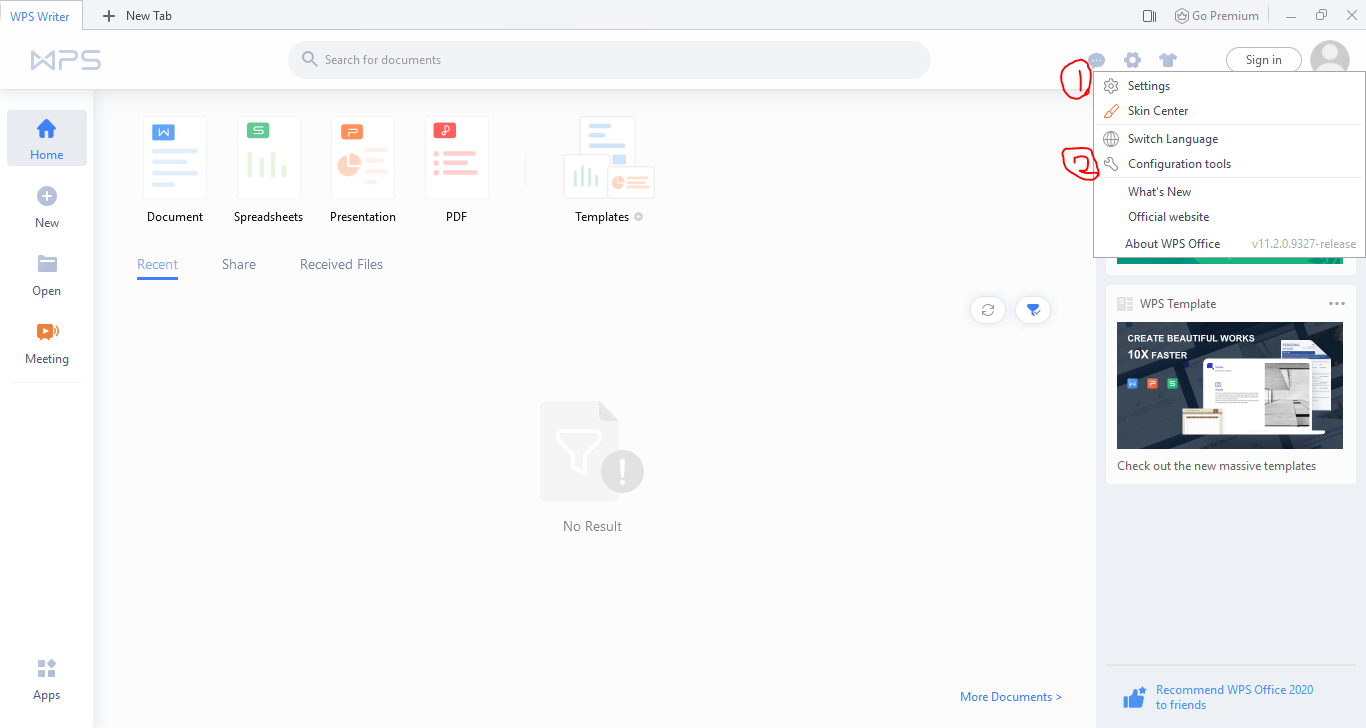
Task: Switch to the Received Files tab
Action: (341, 265)
